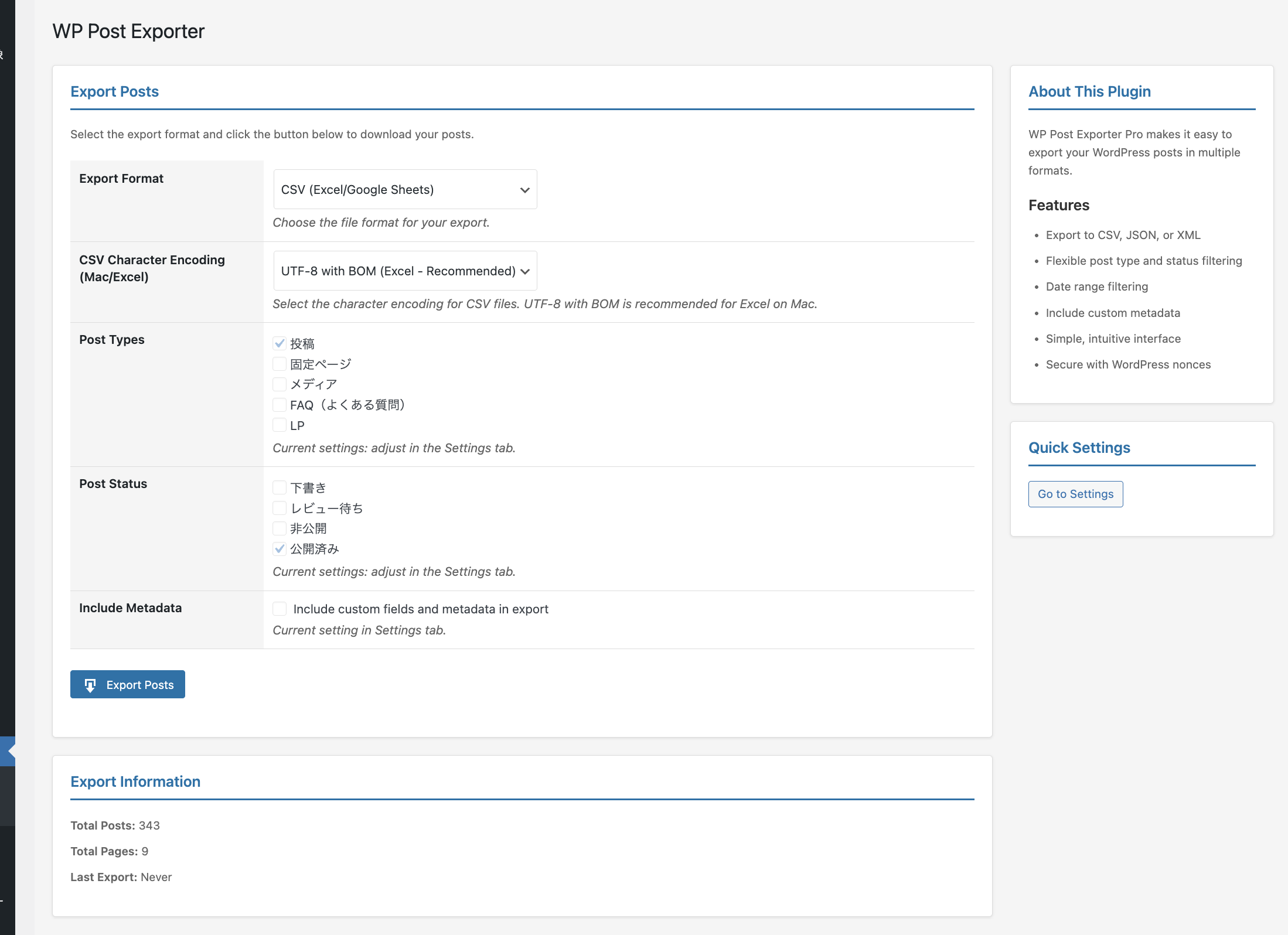Check the メディア post type checkbox
The height and width of the screenshot is (935, 1288).
[x=280, y=384]
